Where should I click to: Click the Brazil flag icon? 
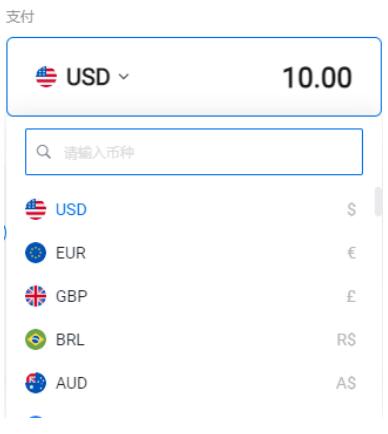click(x=36, y=339)
